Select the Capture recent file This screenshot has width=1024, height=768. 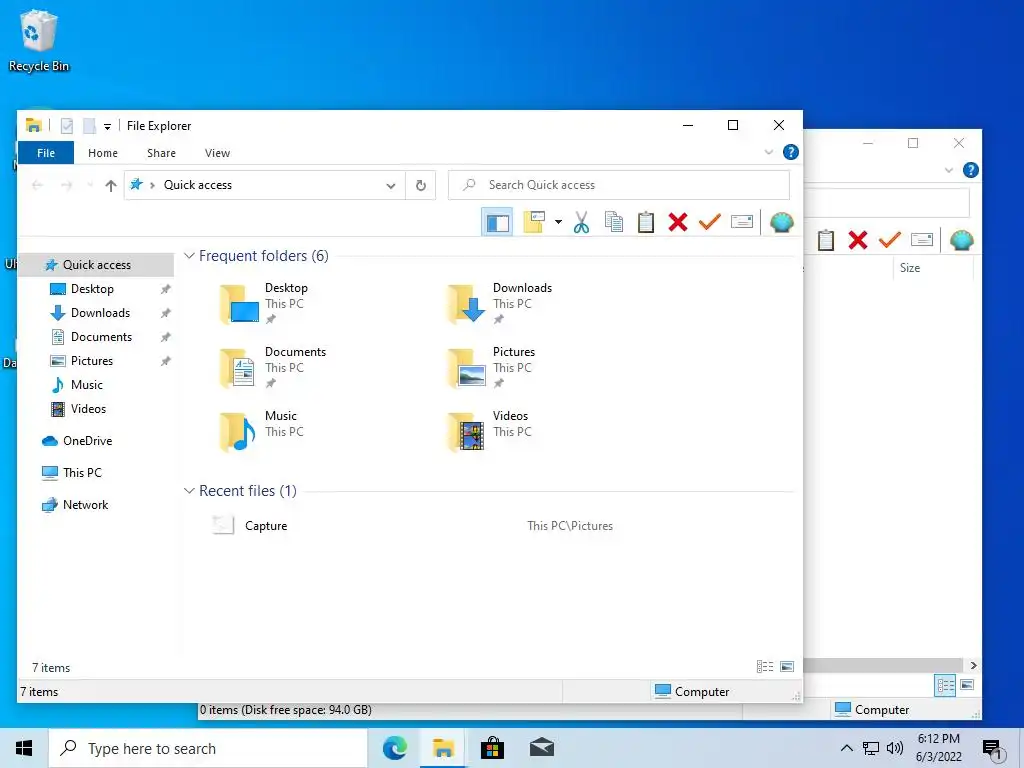click(266, 526)
